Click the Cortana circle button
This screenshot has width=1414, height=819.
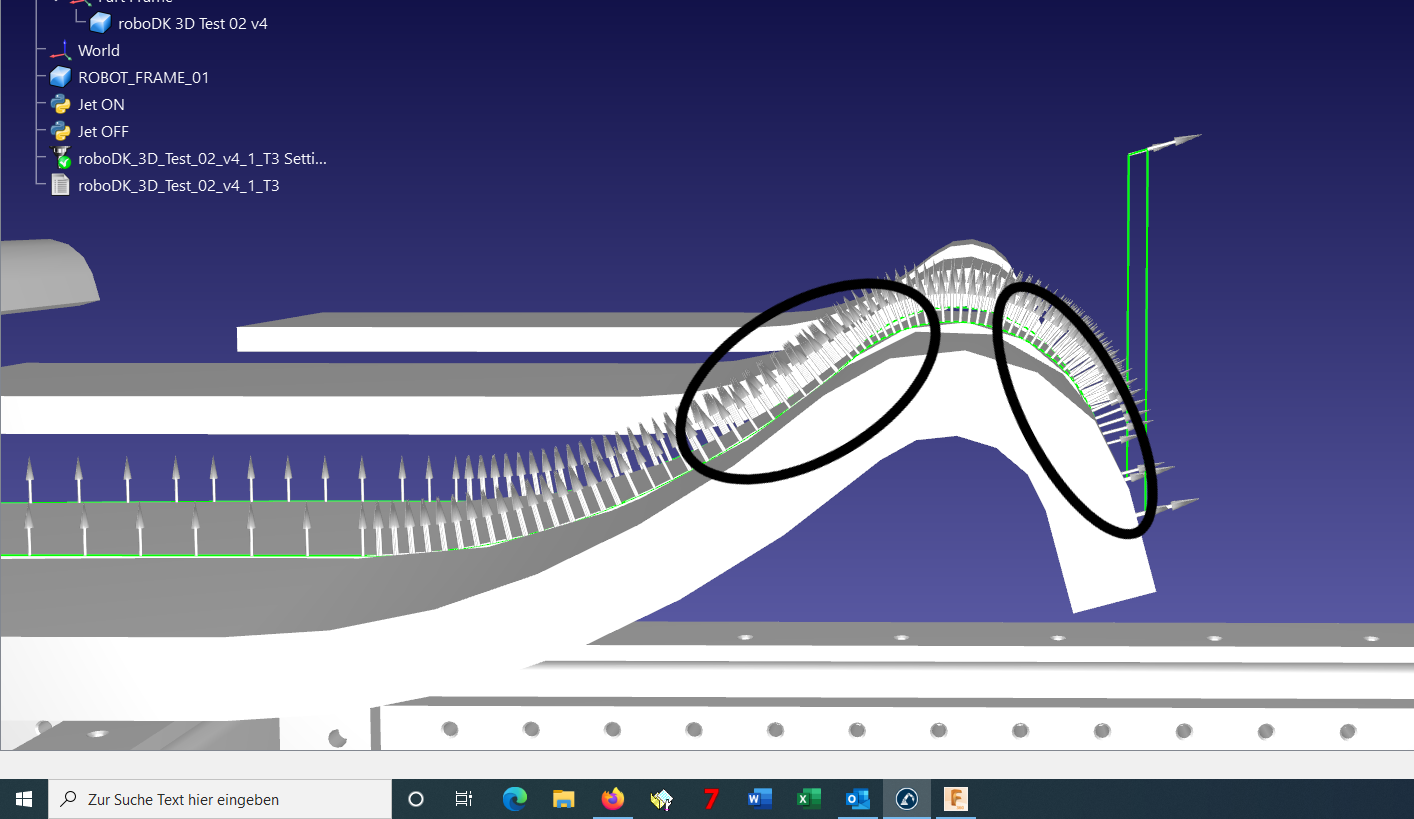click(416, 799)
